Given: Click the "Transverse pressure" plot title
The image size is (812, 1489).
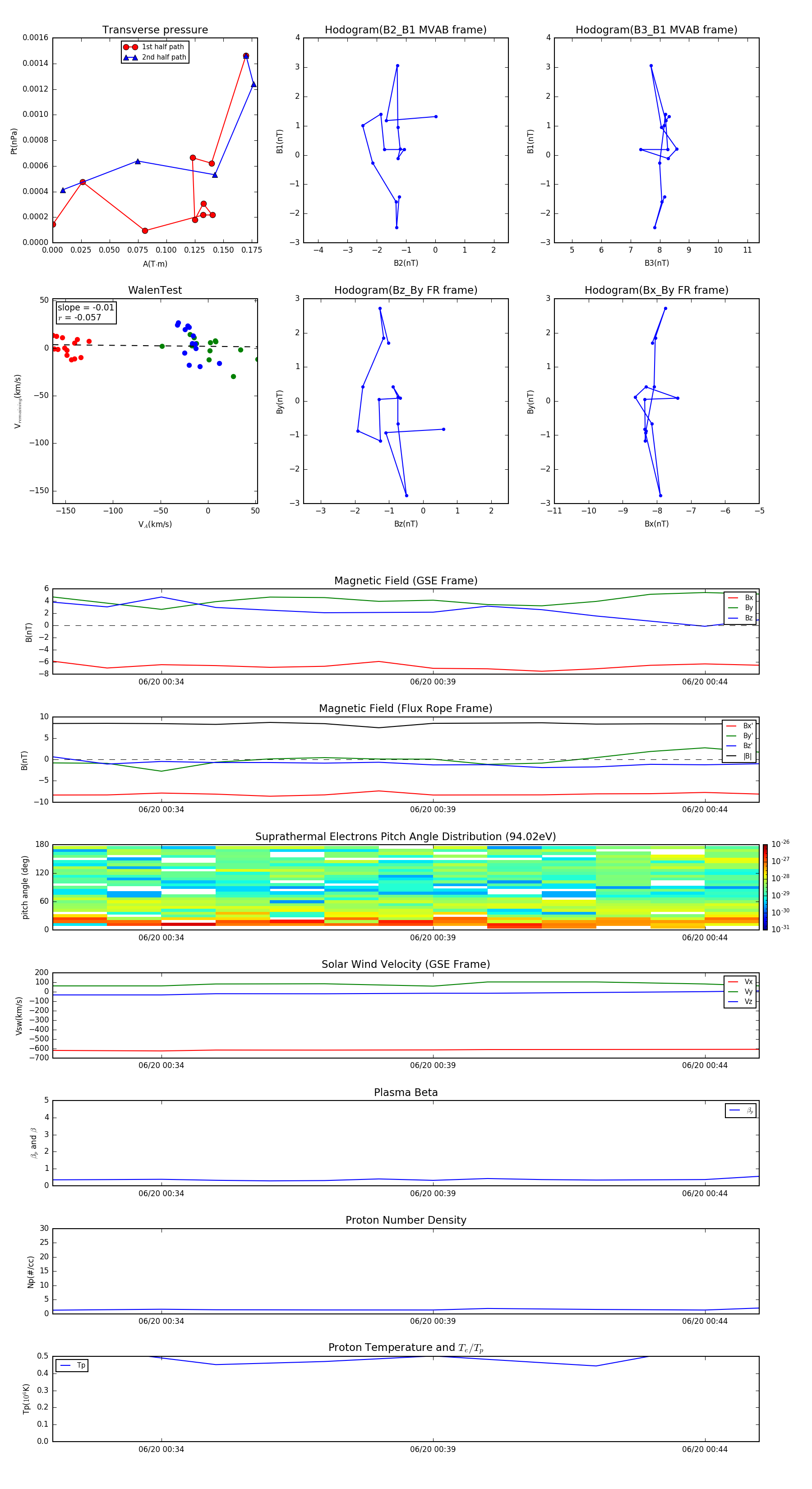Looking at the screenshot, I should coord(155,30).
